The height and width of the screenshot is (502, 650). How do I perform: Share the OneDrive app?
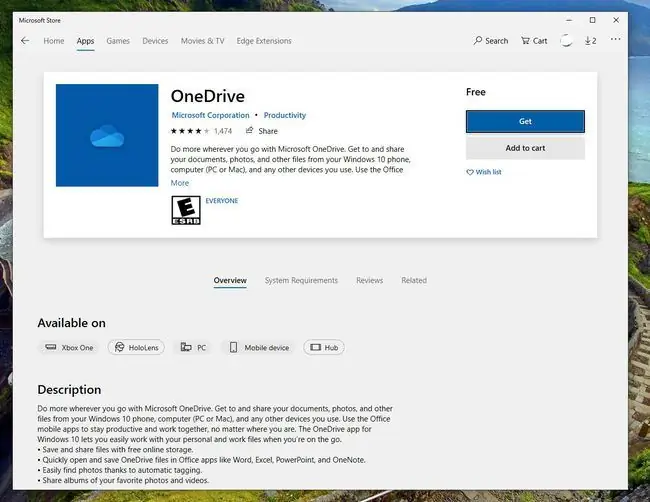click(x=262, y=131)
